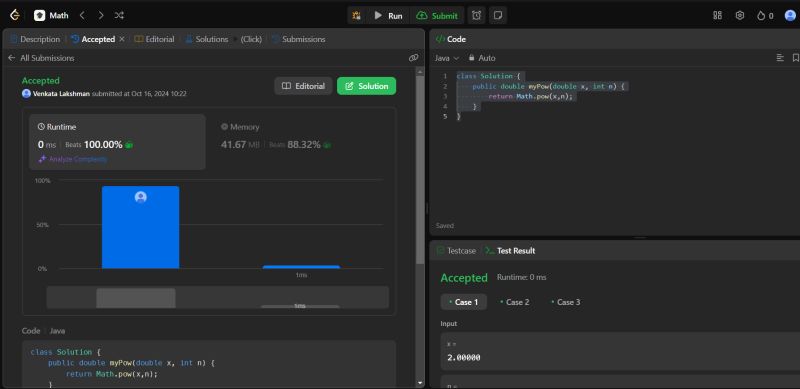Click the avatar on runtime bar
The height and width of the screenshot is (389, 800).
141,197
